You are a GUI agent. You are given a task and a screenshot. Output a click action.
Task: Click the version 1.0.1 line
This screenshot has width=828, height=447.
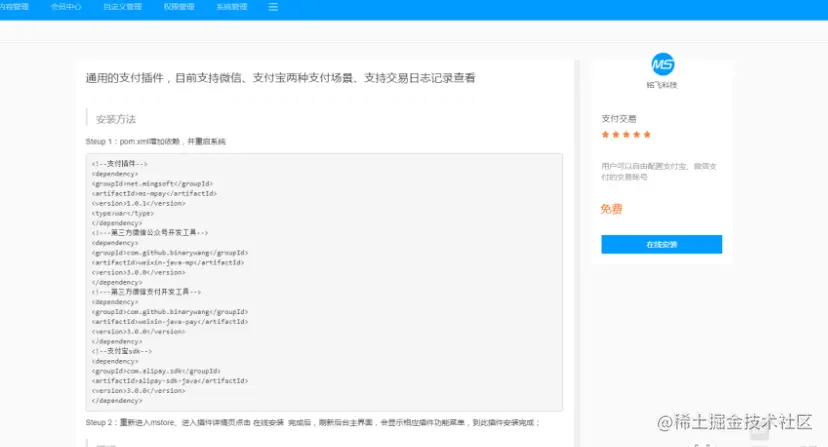[x=138, y=203]
